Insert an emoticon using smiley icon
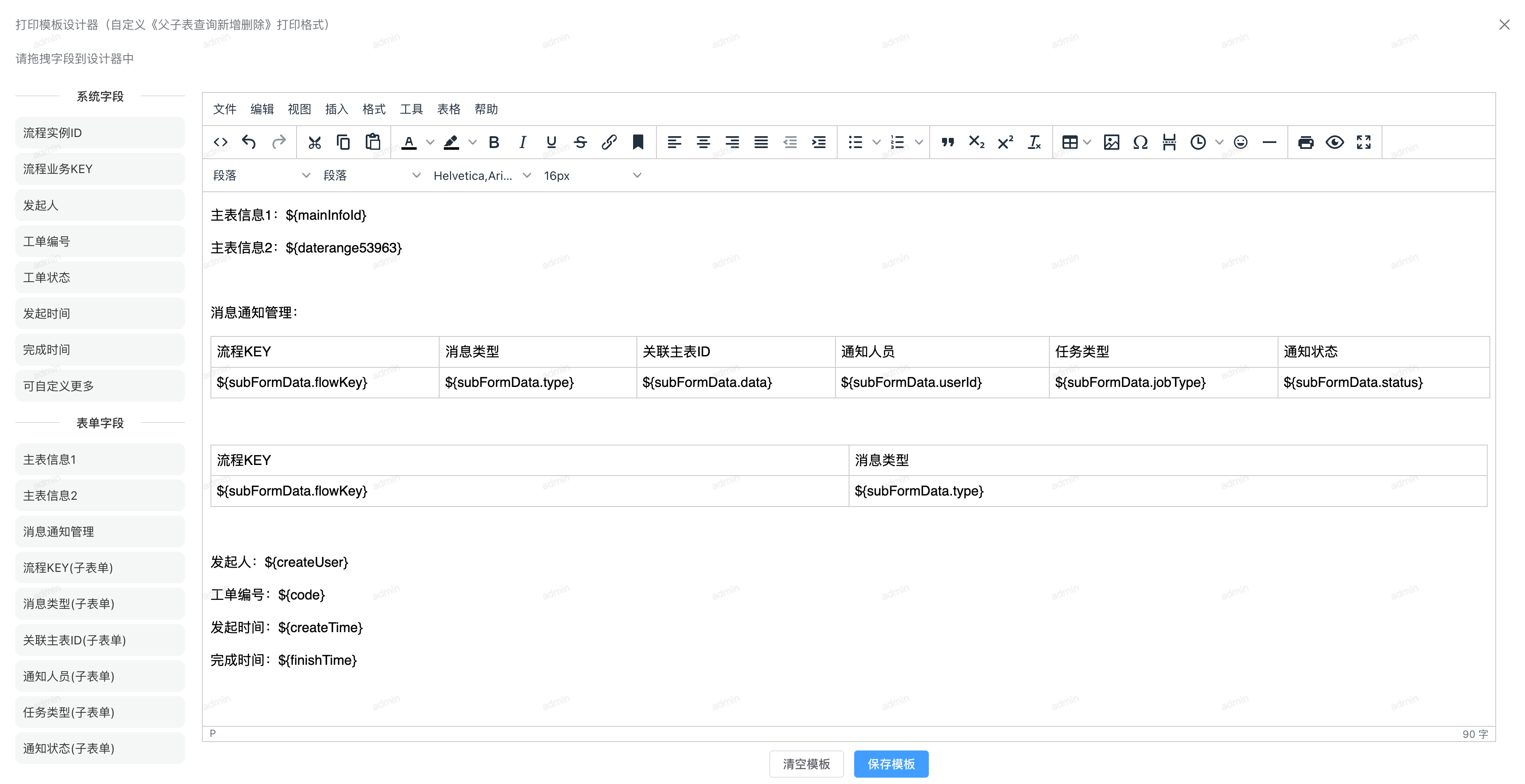 tap(1240, 142)
